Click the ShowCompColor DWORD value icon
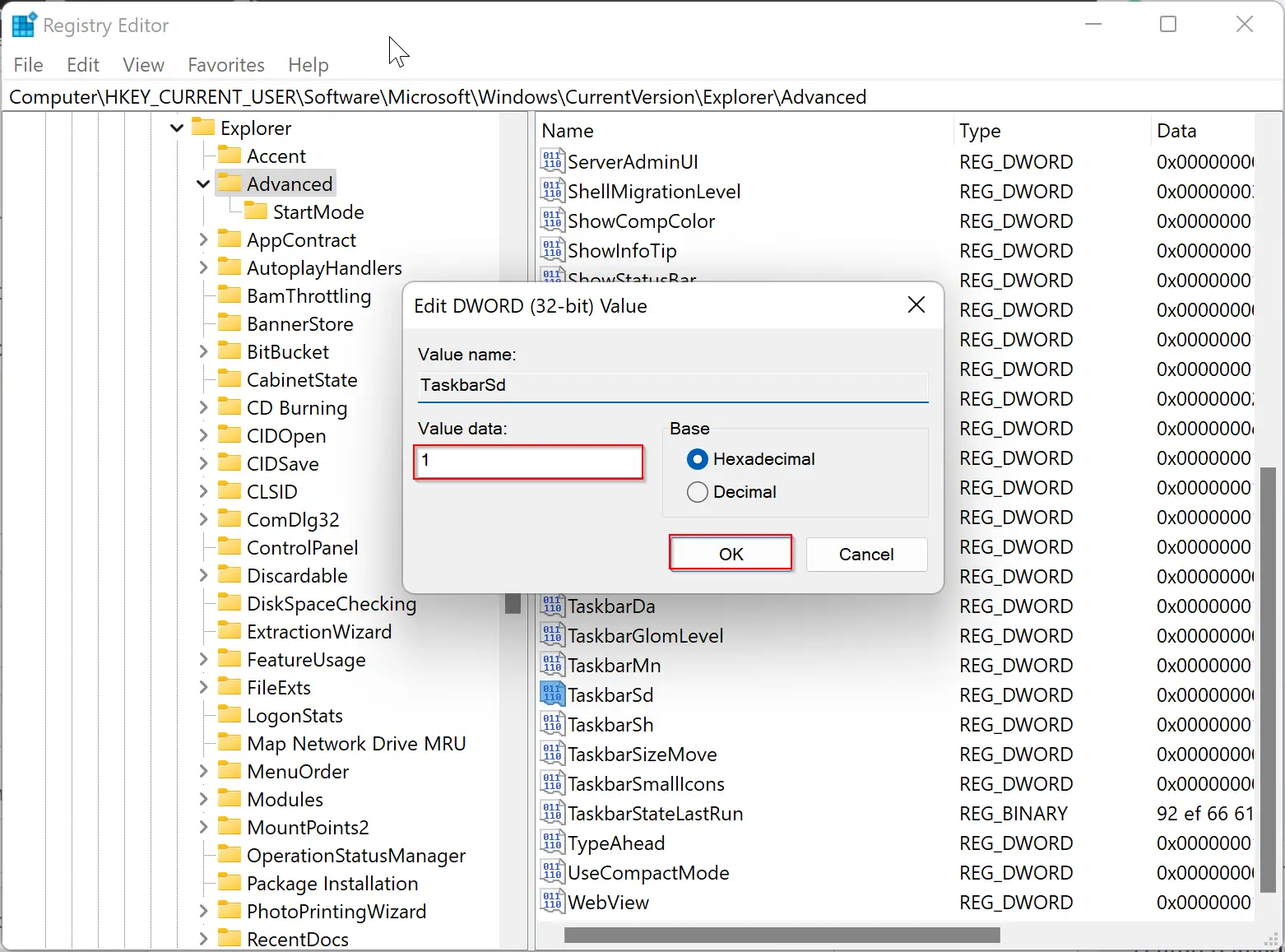Screen dimensions: 1285x952 click(552, 221)
